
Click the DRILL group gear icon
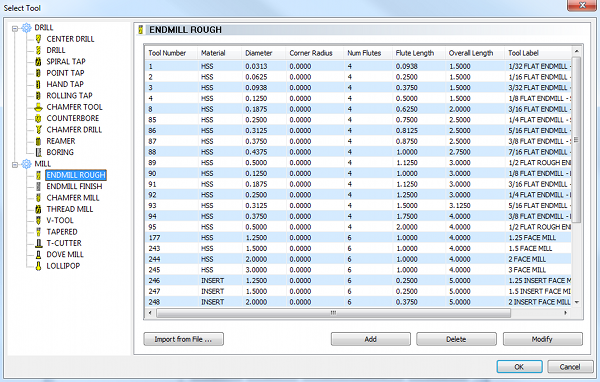[x=26, y=28]
